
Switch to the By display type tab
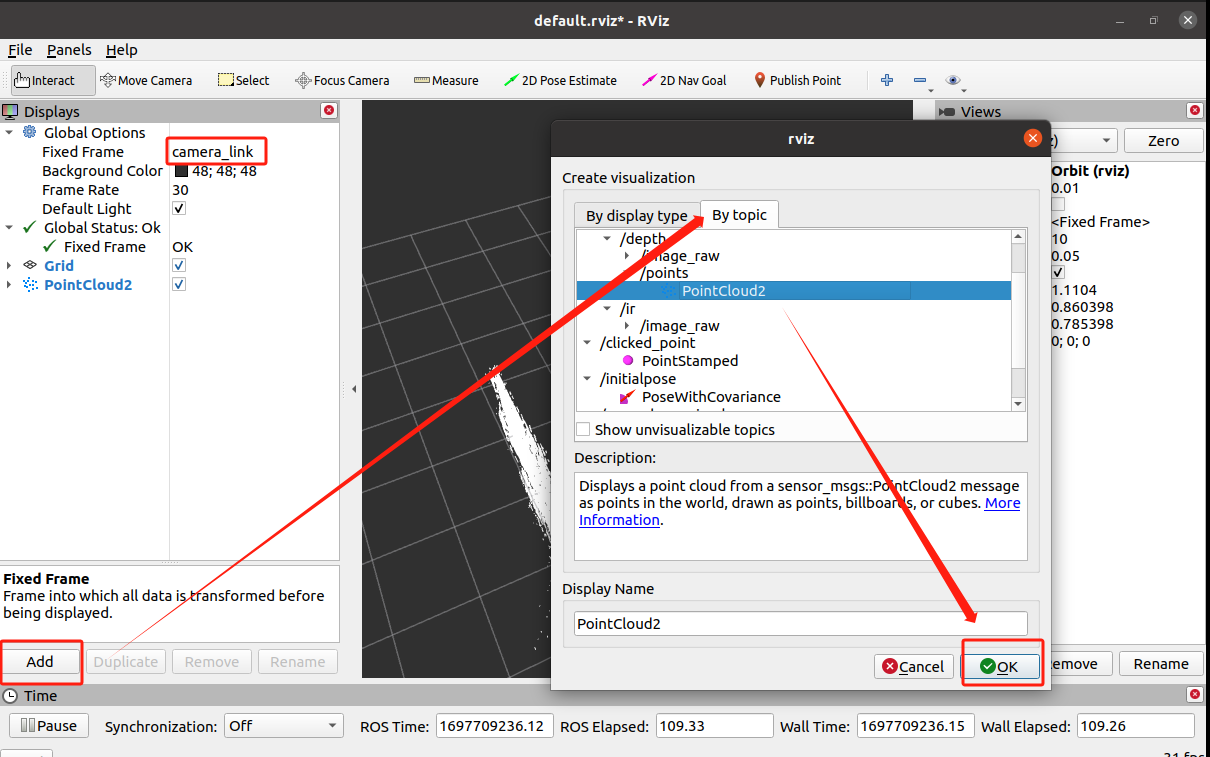coord(637,216)
